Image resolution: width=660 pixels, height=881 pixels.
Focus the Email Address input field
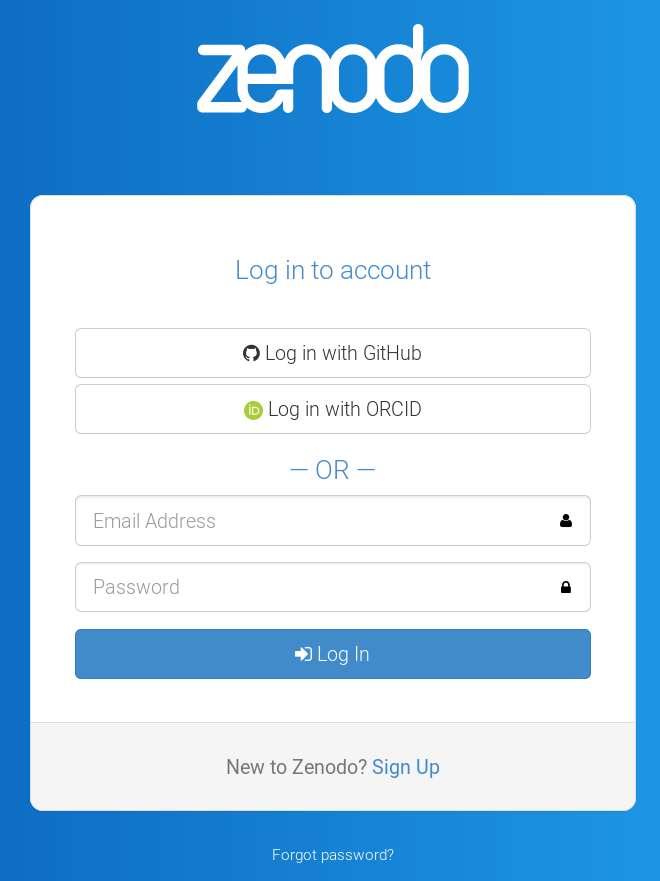(333, 521)
